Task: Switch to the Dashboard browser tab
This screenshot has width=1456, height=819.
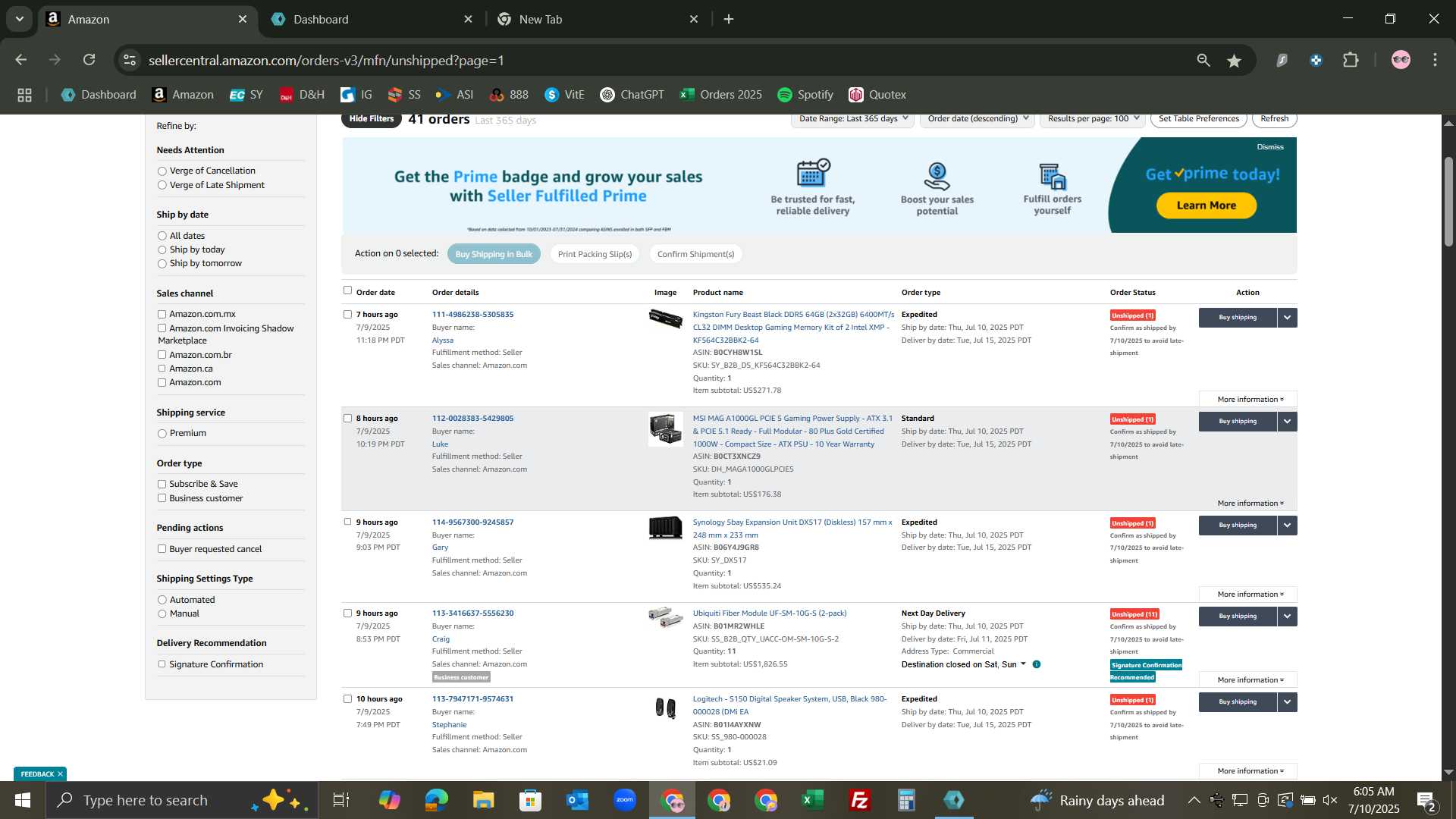Action: [x=372, y=19]
